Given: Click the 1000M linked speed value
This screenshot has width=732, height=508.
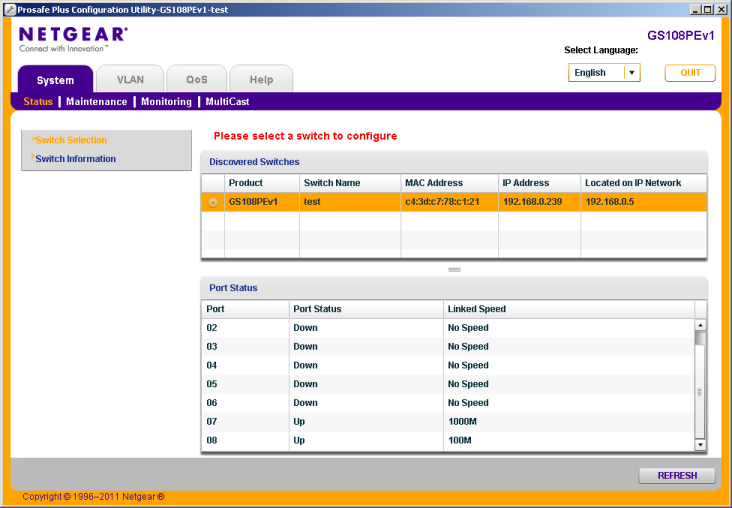Looking at the screenshot, I should (x=462, y=422).
